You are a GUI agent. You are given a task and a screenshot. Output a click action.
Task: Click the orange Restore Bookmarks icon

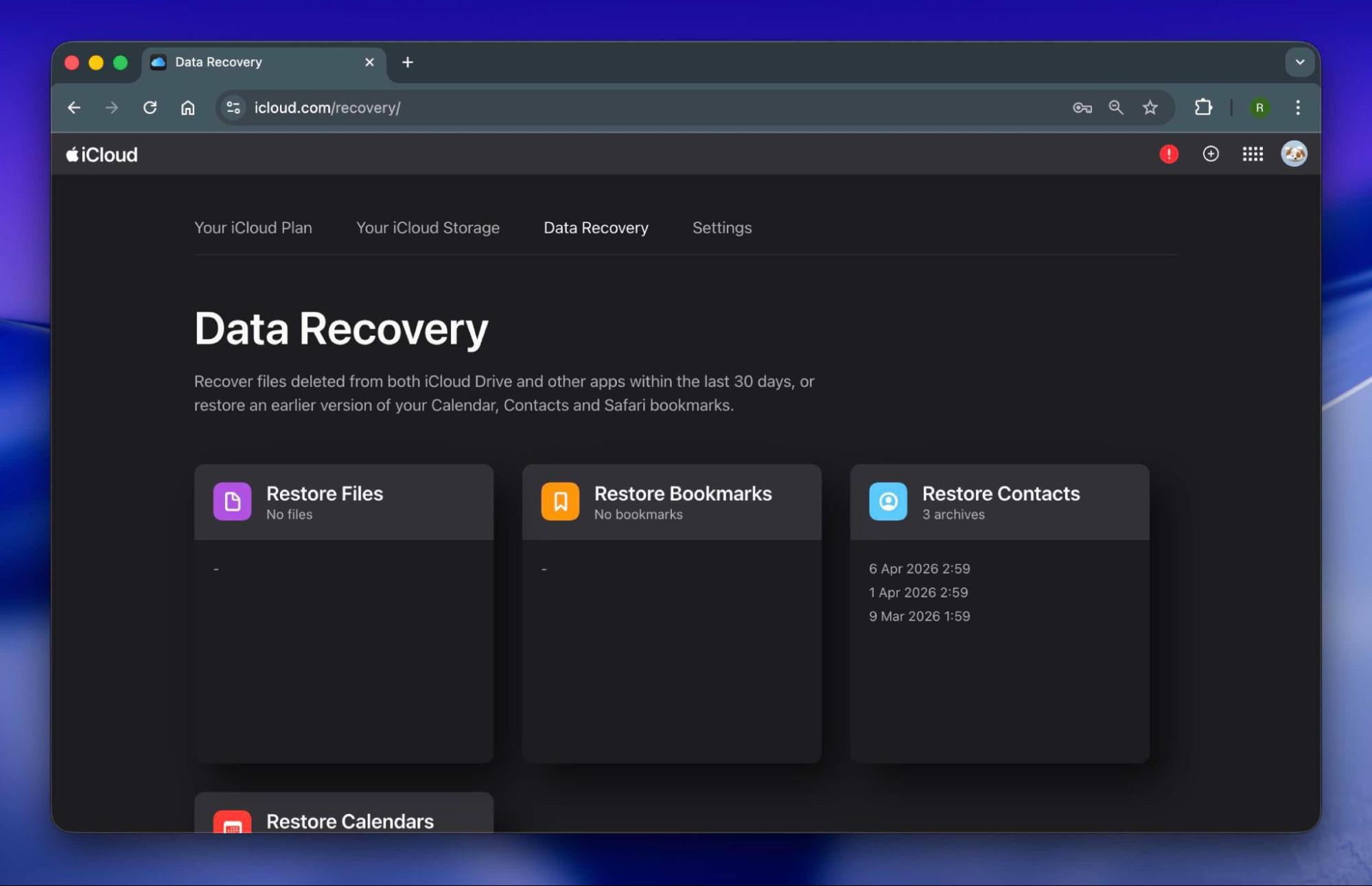560,502
